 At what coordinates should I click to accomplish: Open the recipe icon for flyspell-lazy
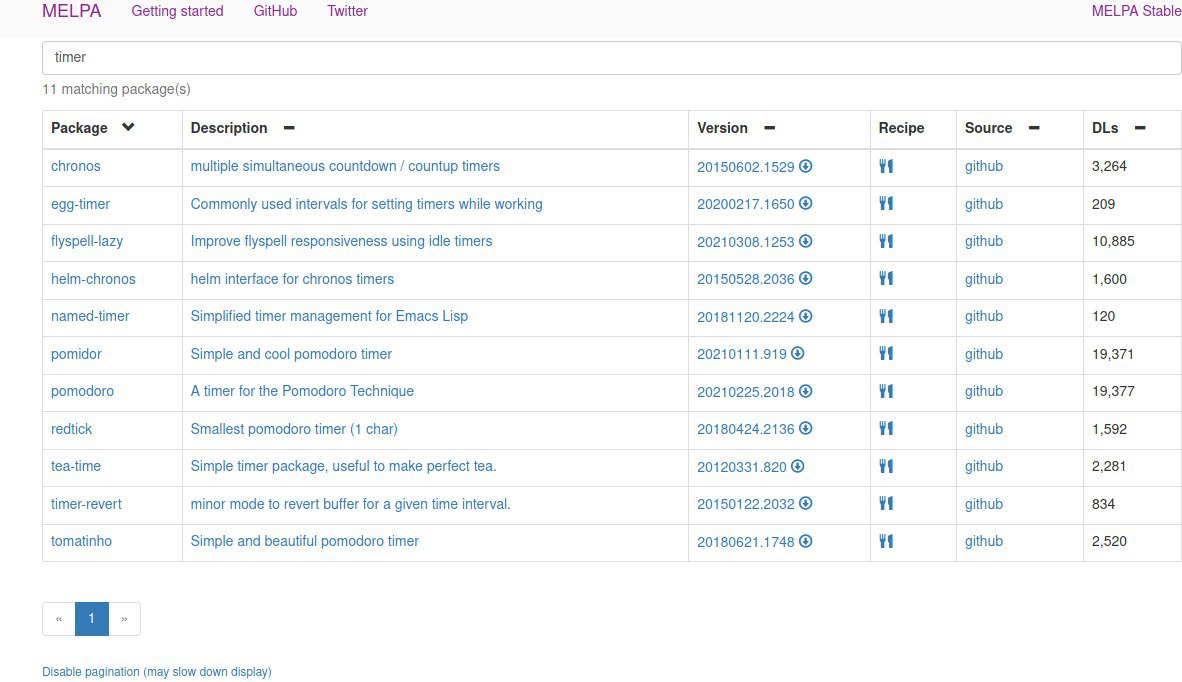[x=886, y=241]
